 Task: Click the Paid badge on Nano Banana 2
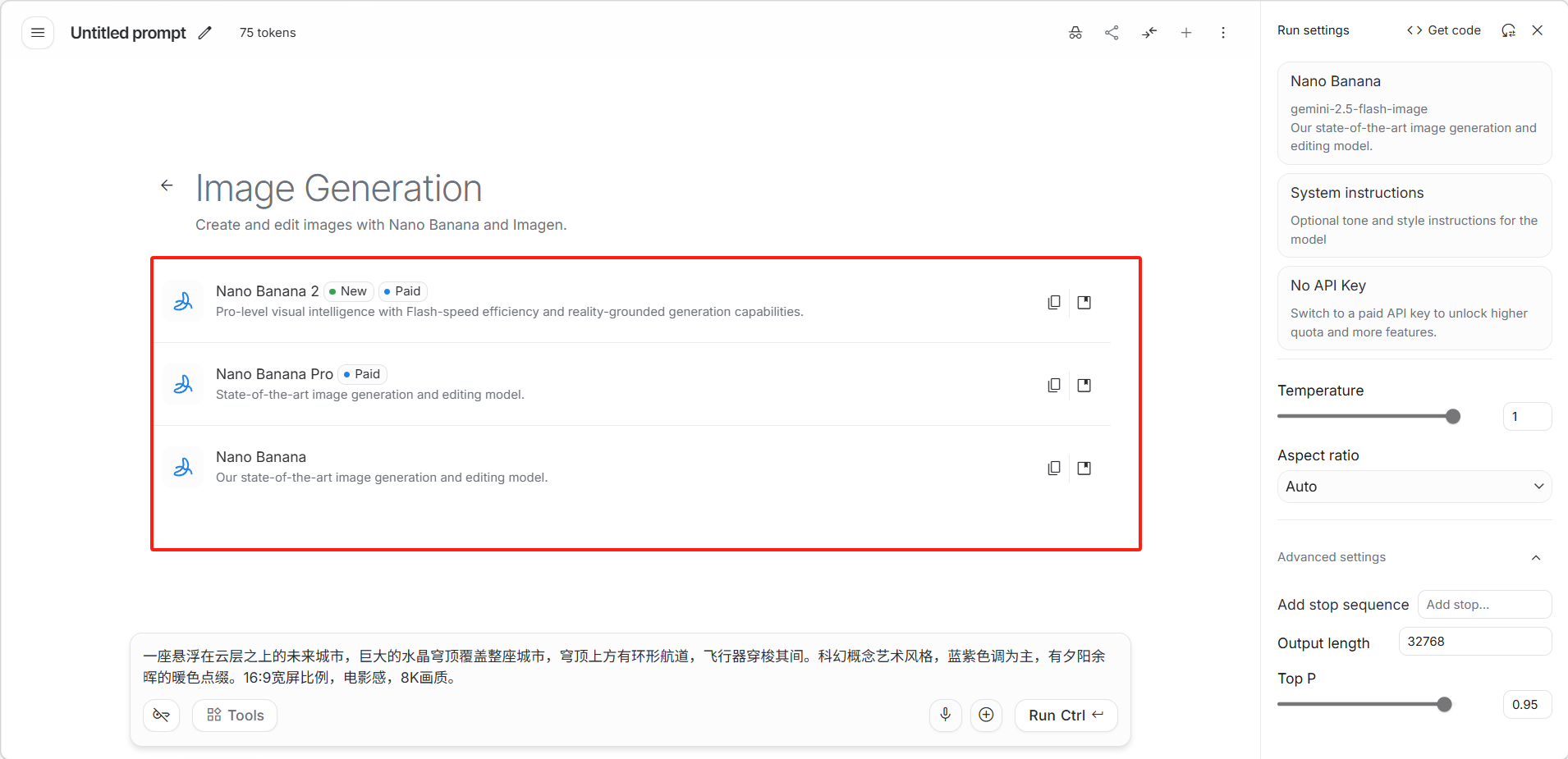tap(403, 291)
